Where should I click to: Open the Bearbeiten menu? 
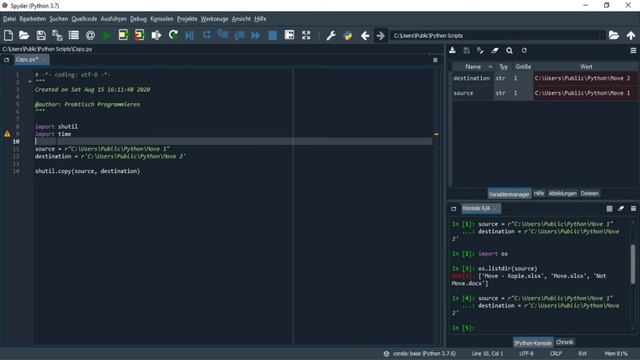point(33,19)
